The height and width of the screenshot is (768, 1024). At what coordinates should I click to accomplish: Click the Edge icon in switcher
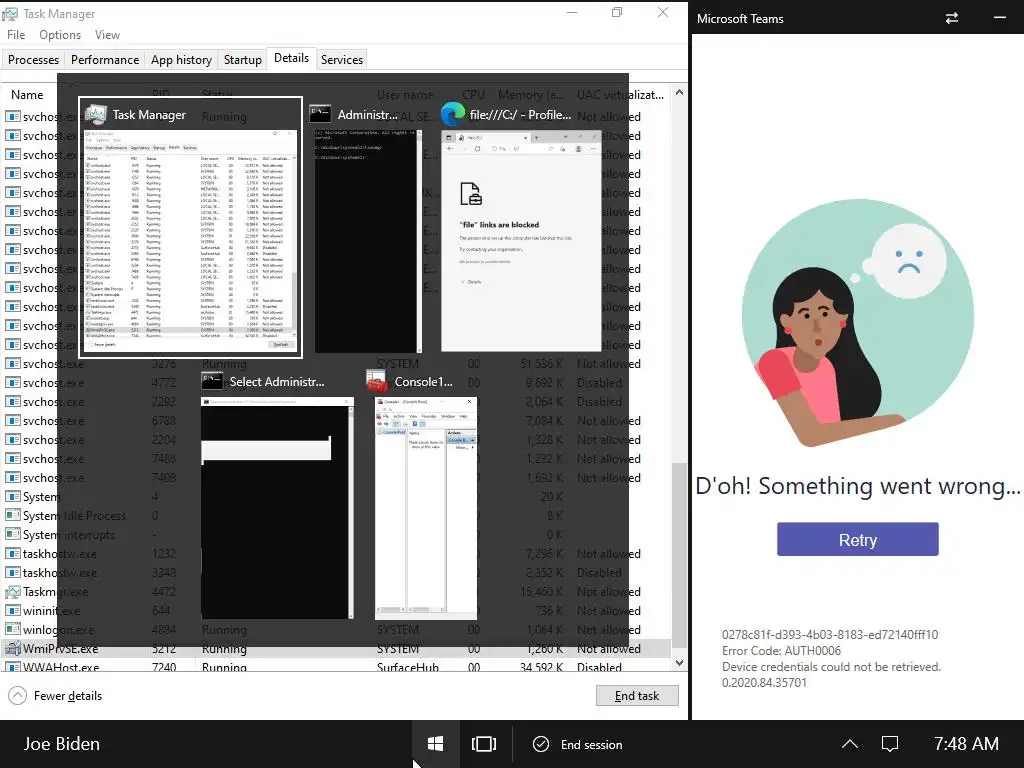[x=453, y=115]
